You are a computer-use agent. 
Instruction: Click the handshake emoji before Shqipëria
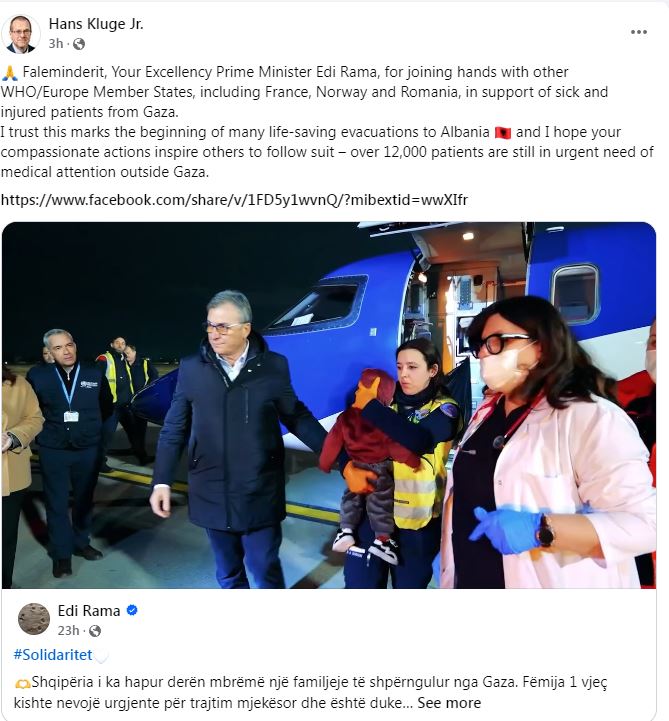pyautogui.click(x=23, y=683)
